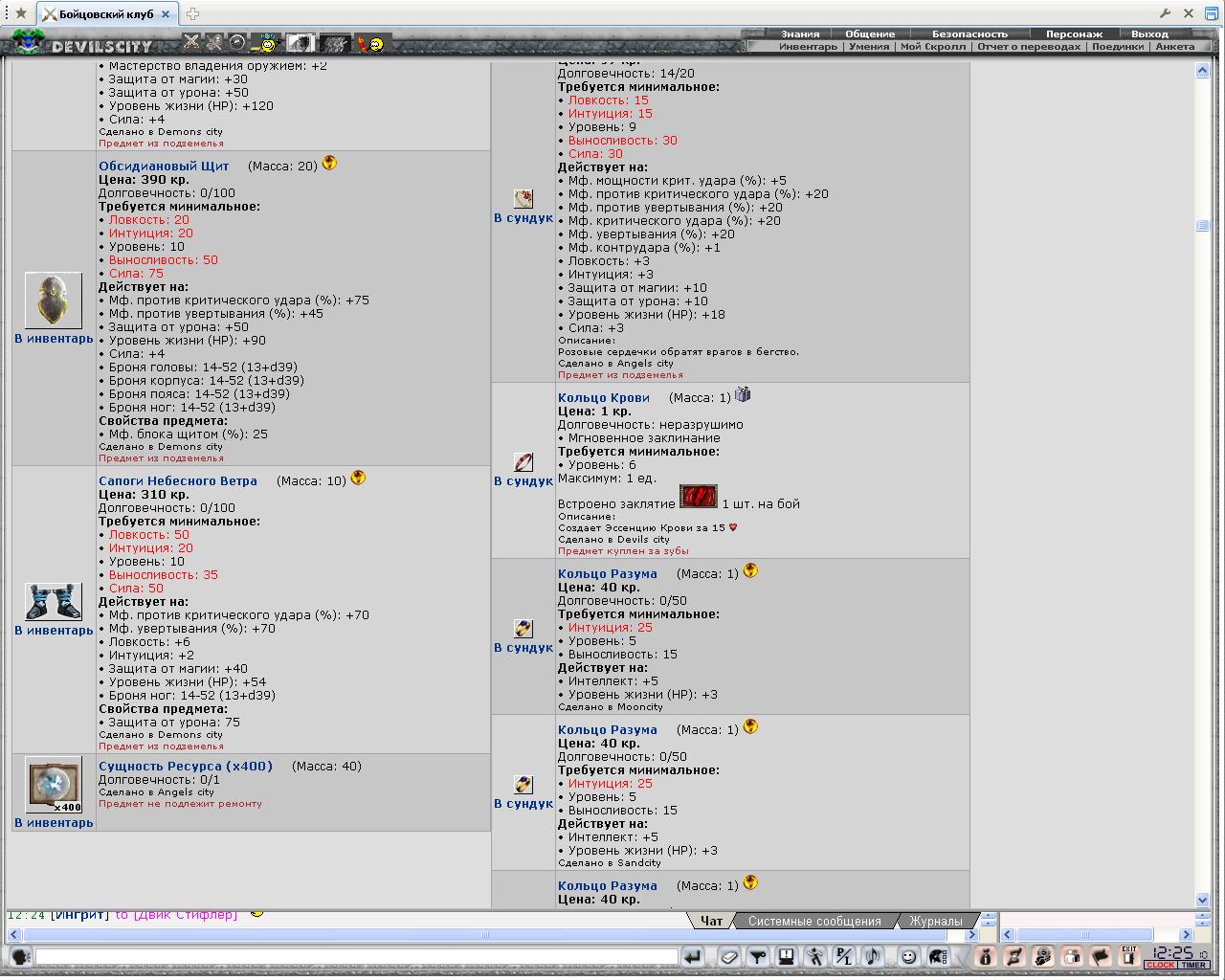Image resolution: width=1225 pixels, height=980 pixels.
Task: Open Обсидиановый Щит item title link
Action: click(x=164, y=167)
